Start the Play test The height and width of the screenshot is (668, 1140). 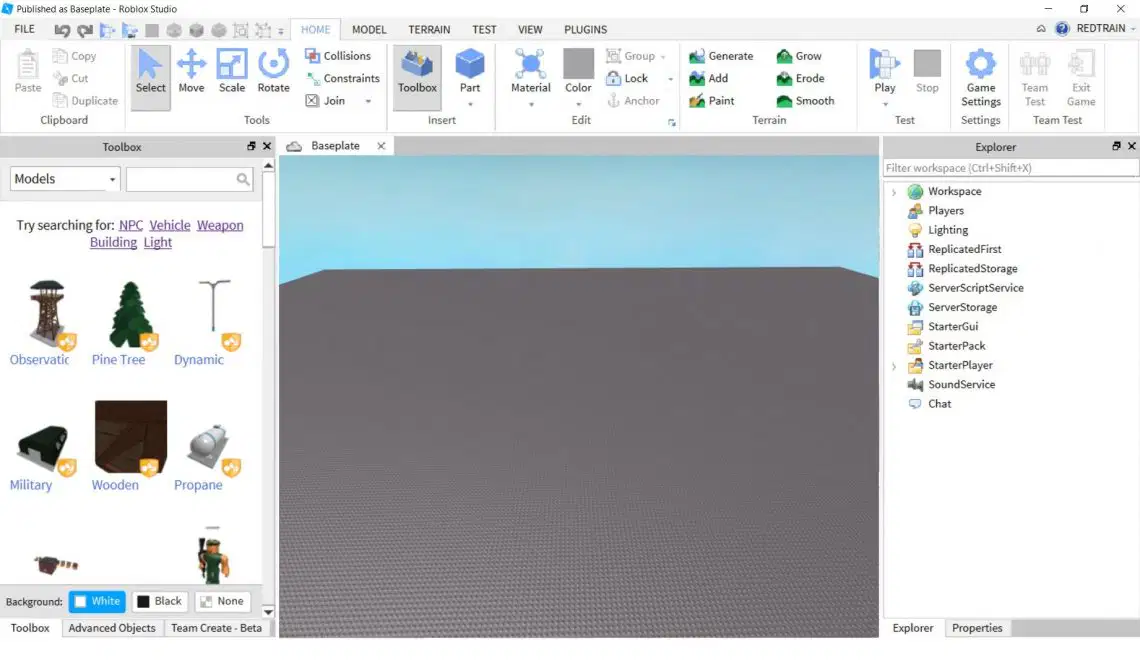click(x=885, y=76)
